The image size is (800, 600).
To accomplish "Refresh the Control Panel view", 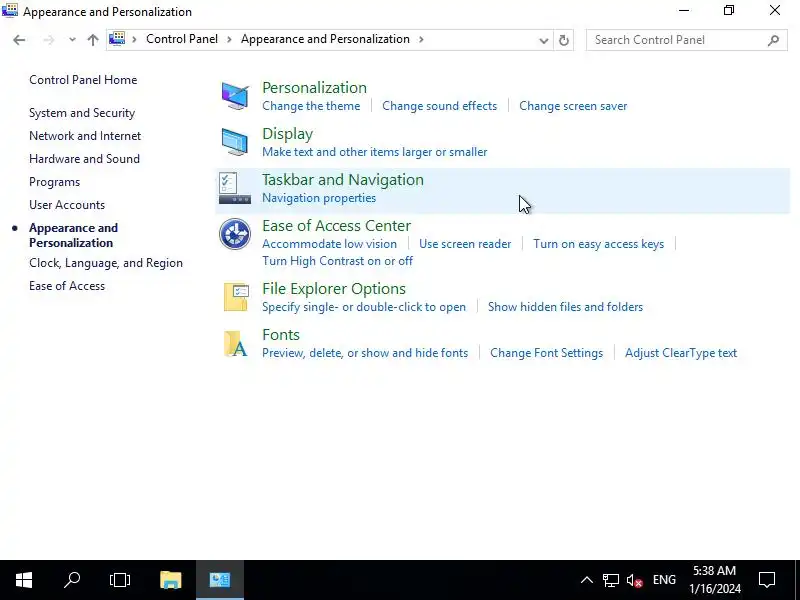I will point(563,40).
